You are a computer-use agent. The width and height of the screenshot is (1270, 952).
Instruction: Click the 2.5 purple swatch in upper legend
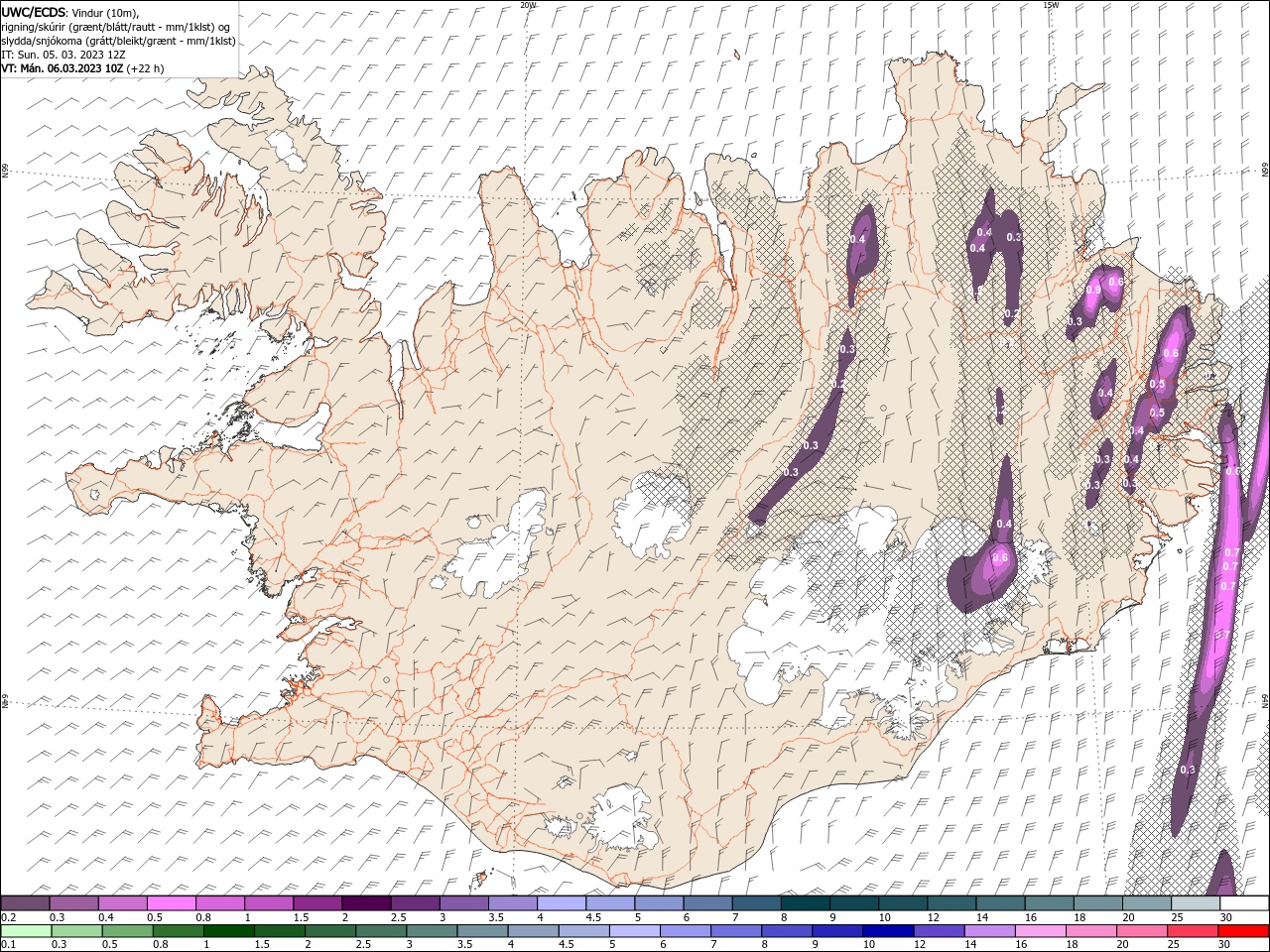[x=415, y=903]
